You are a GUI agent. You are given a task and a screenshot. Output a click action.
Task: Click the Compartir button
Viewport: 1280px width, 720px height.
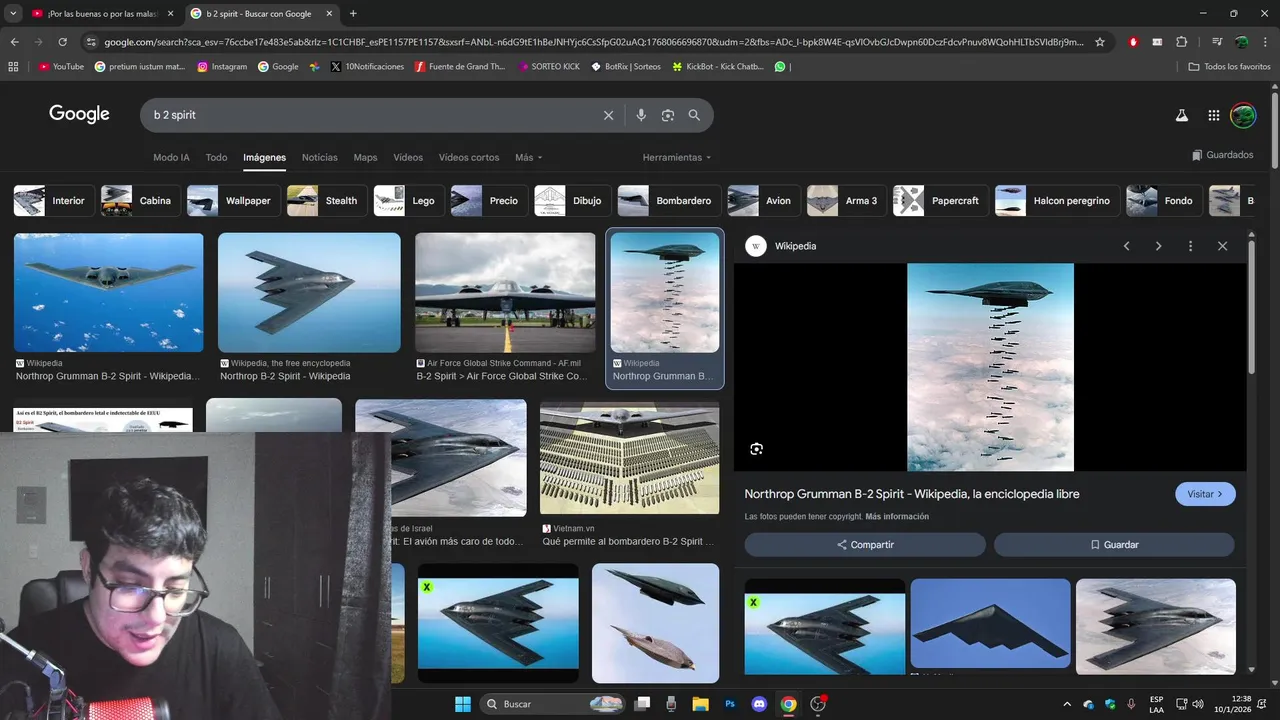pyautogui.click(x=865, y=545)
